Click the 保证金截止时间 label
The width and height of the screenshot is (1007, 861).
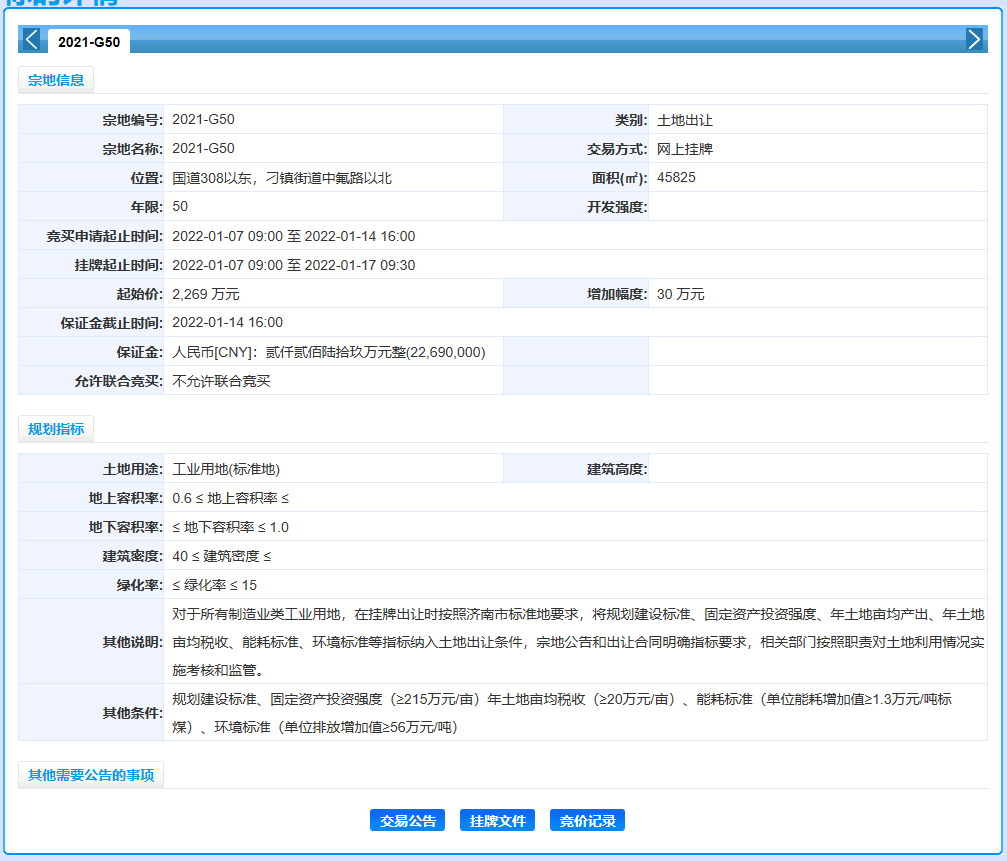tap(112, 323)
